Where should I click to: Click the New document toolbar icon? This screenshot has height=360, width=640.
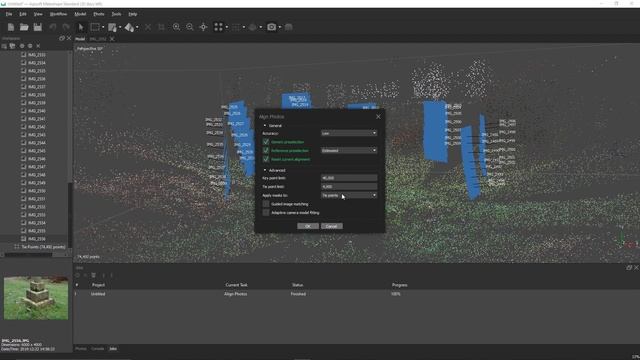11,27
